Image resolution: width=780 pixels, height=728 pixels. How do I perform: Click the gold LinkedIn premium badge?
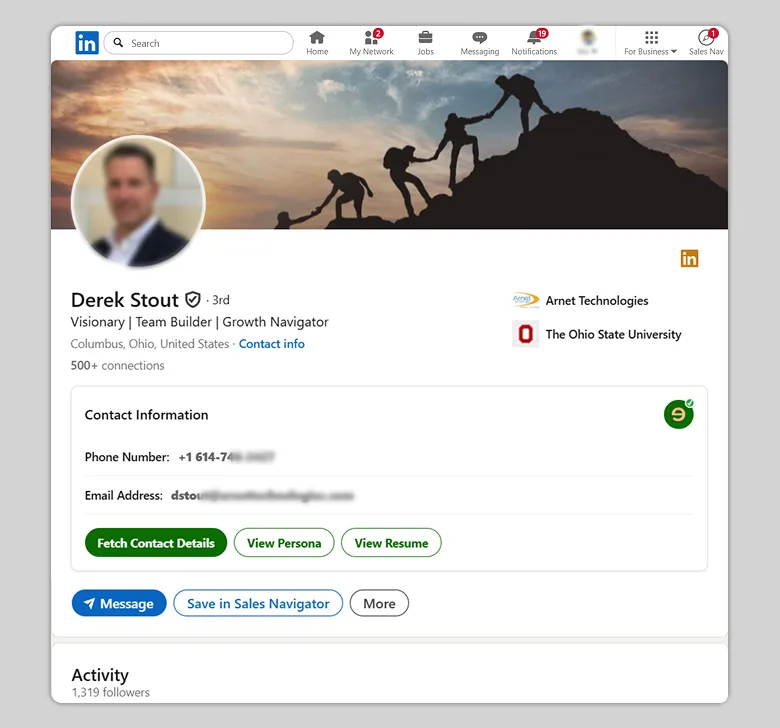pyautogui.click(x=689, y=259)
